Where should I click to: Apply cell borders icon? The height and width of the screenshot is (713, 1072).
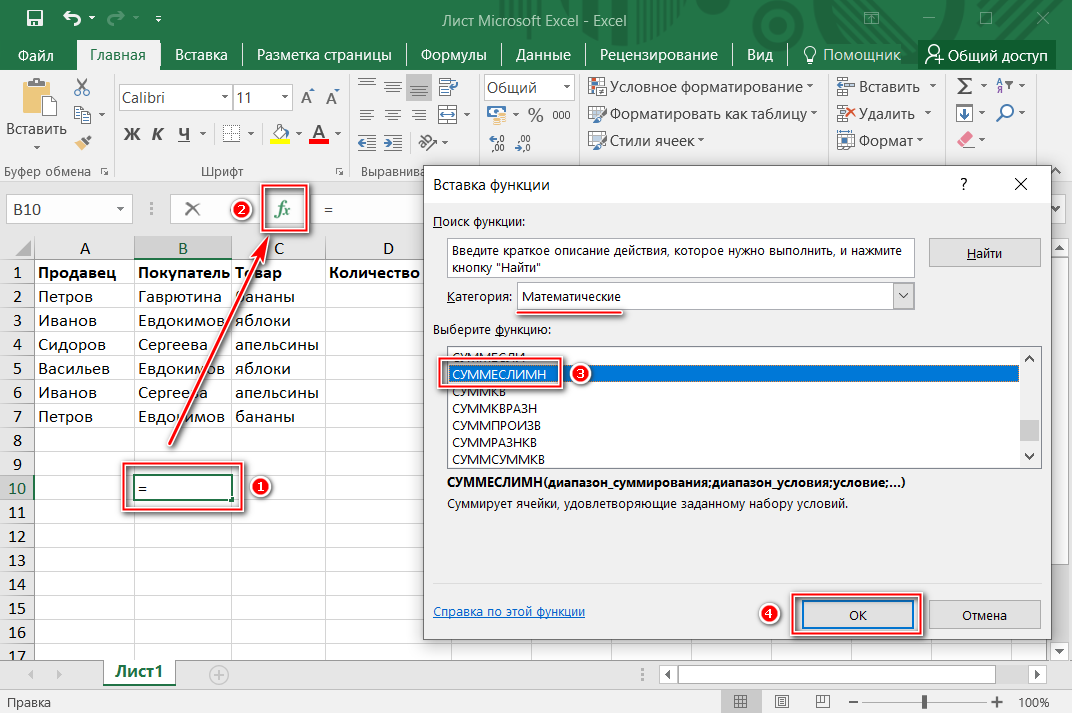pos(232,133)
